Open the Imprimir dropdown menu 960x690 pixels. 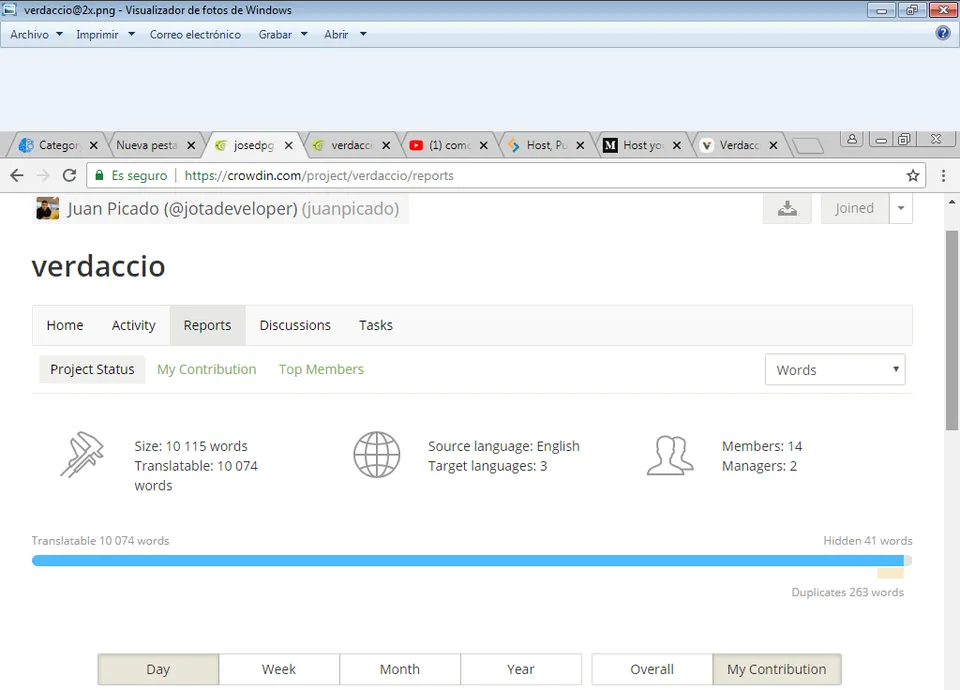tap(105, 34)
